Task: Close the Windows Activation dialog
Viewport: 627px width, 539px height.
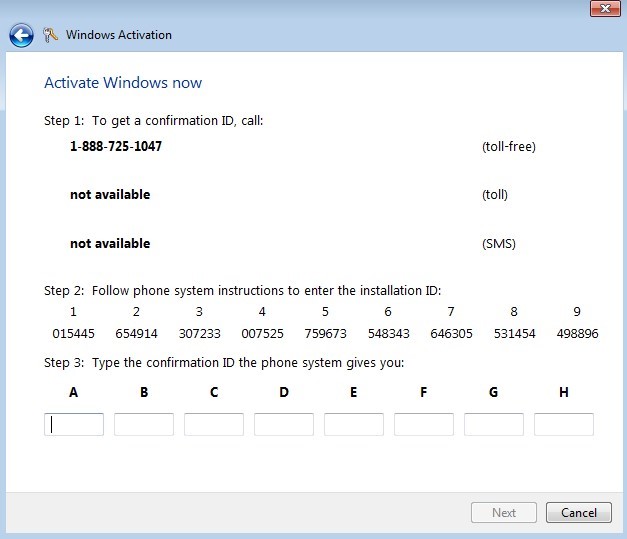Action: 605,8
